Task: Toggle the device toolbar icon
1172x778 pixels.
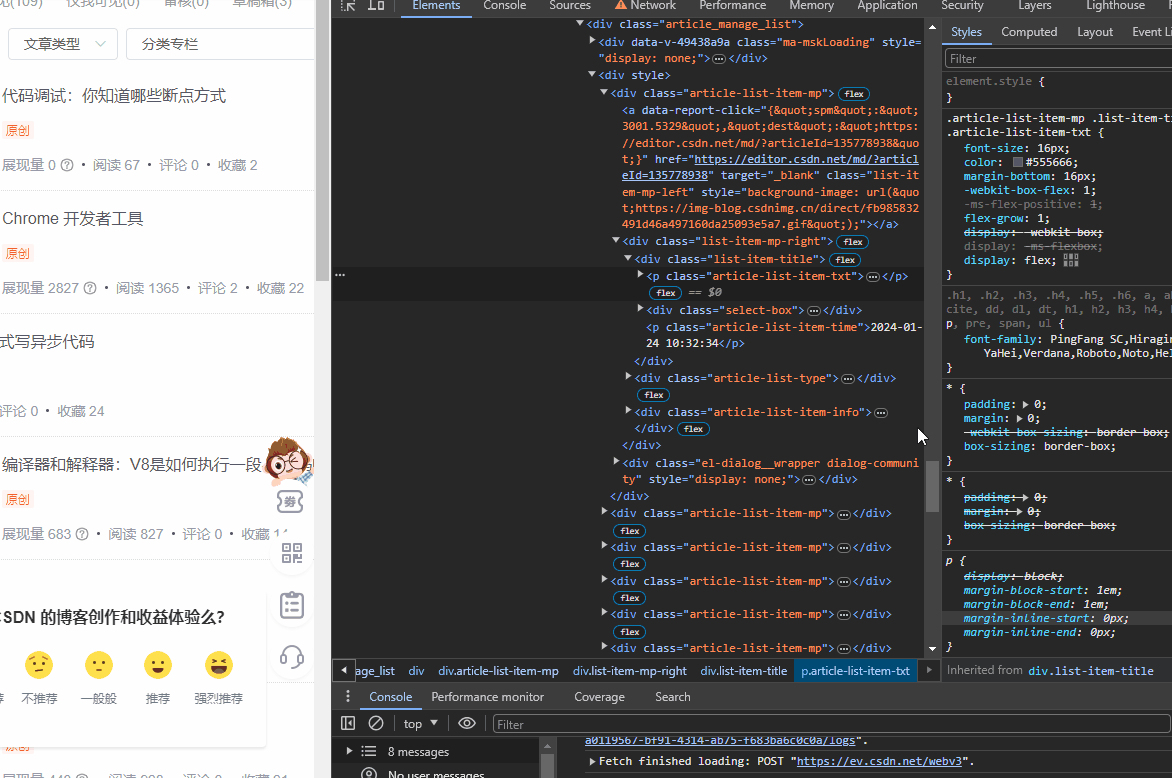Action: tap(376, 6)
